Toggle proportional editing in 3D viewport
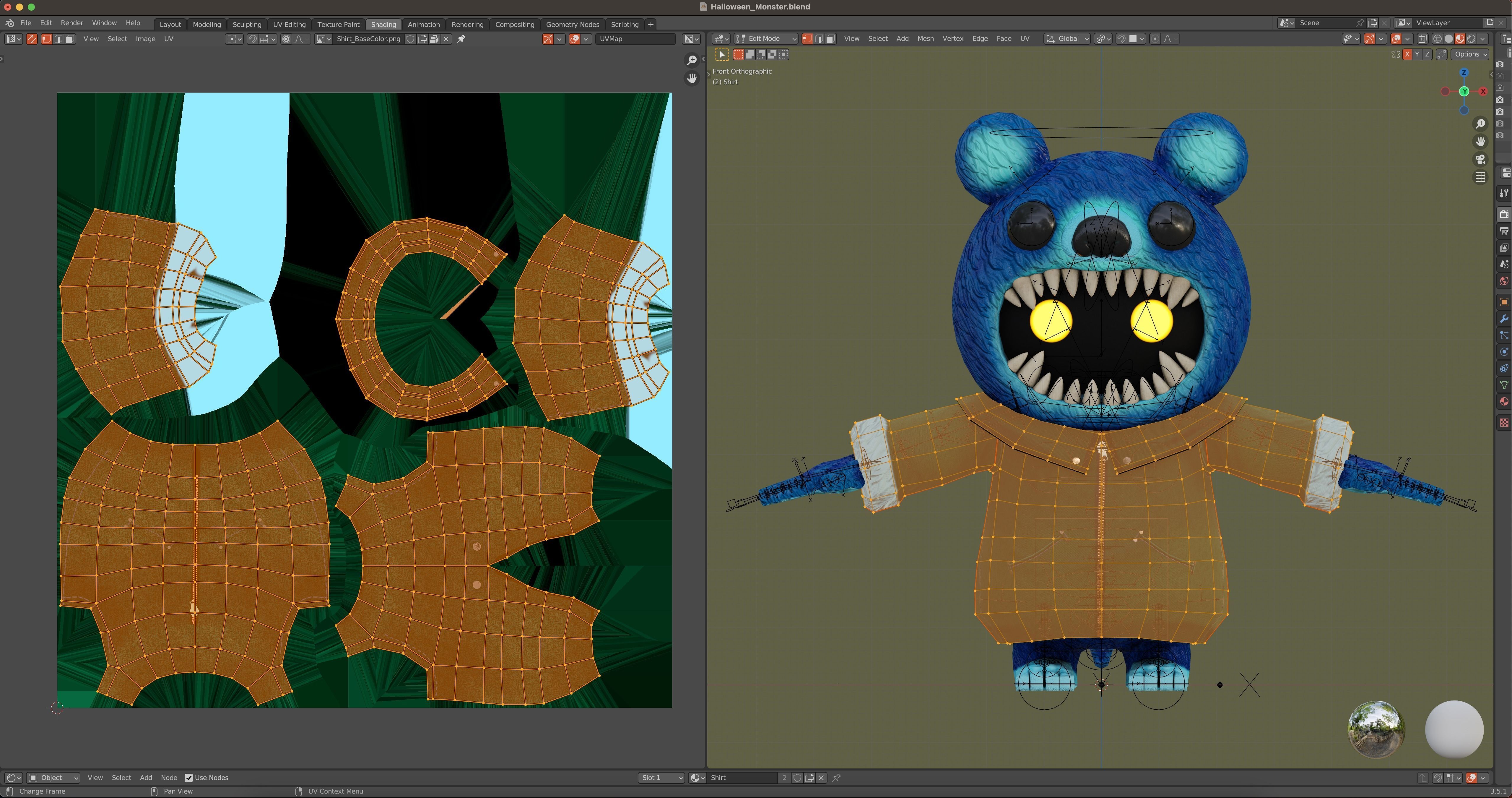This screenshot has width=1512, height=798. point(1155,39)
